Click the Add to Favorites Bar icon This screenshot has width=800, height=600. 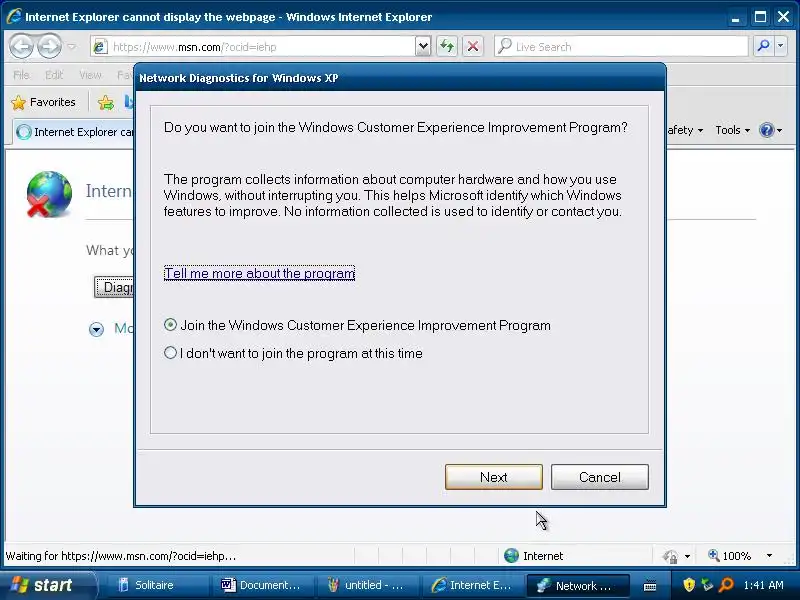106,103
